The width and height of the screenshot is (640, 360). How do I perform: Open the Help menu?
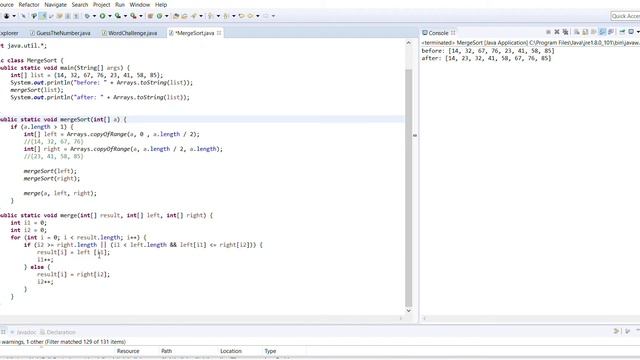point(161,4)
